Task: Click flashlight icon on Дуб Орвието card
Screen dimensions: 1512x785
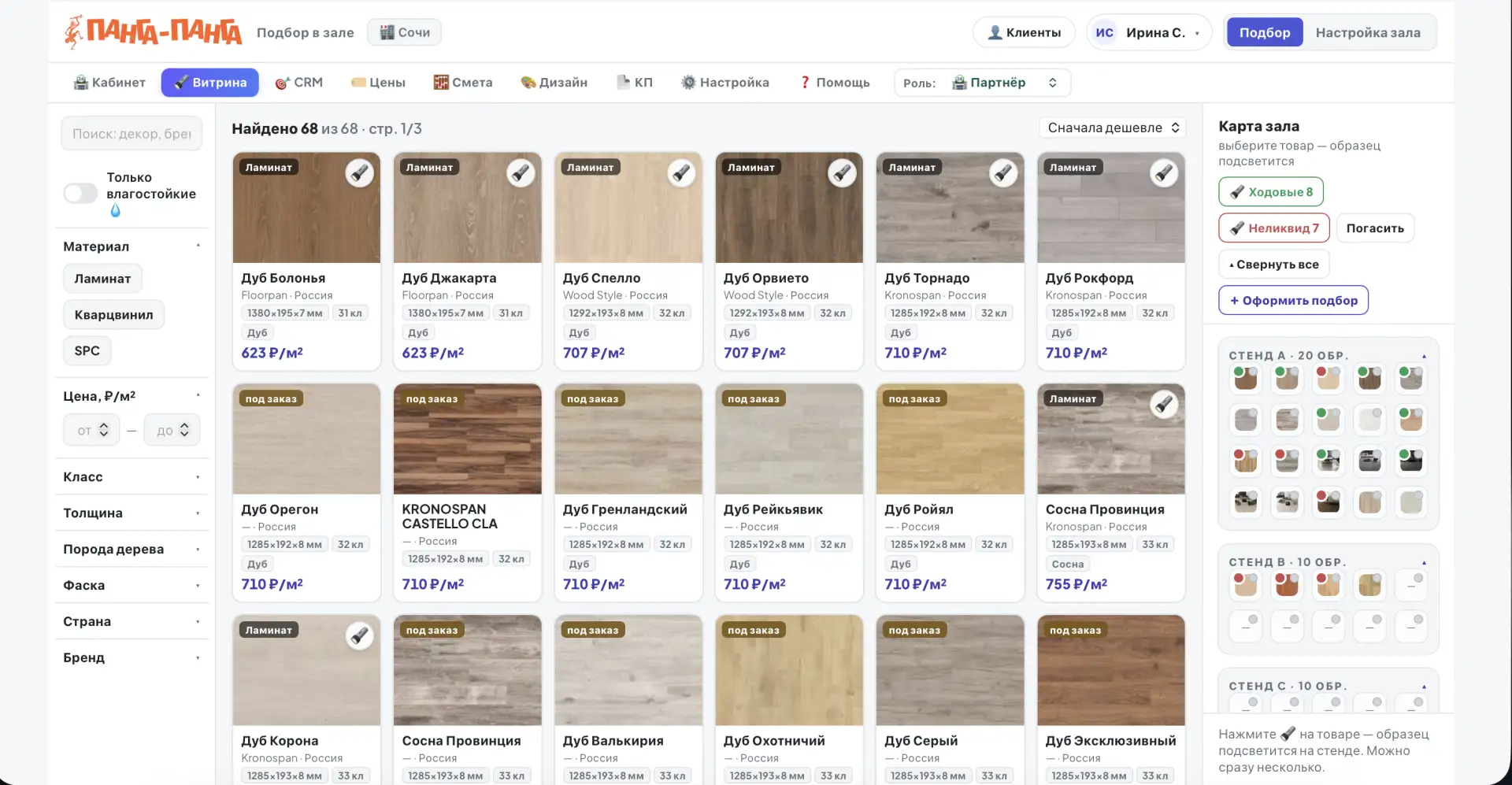Action: (x=843, y=172)
